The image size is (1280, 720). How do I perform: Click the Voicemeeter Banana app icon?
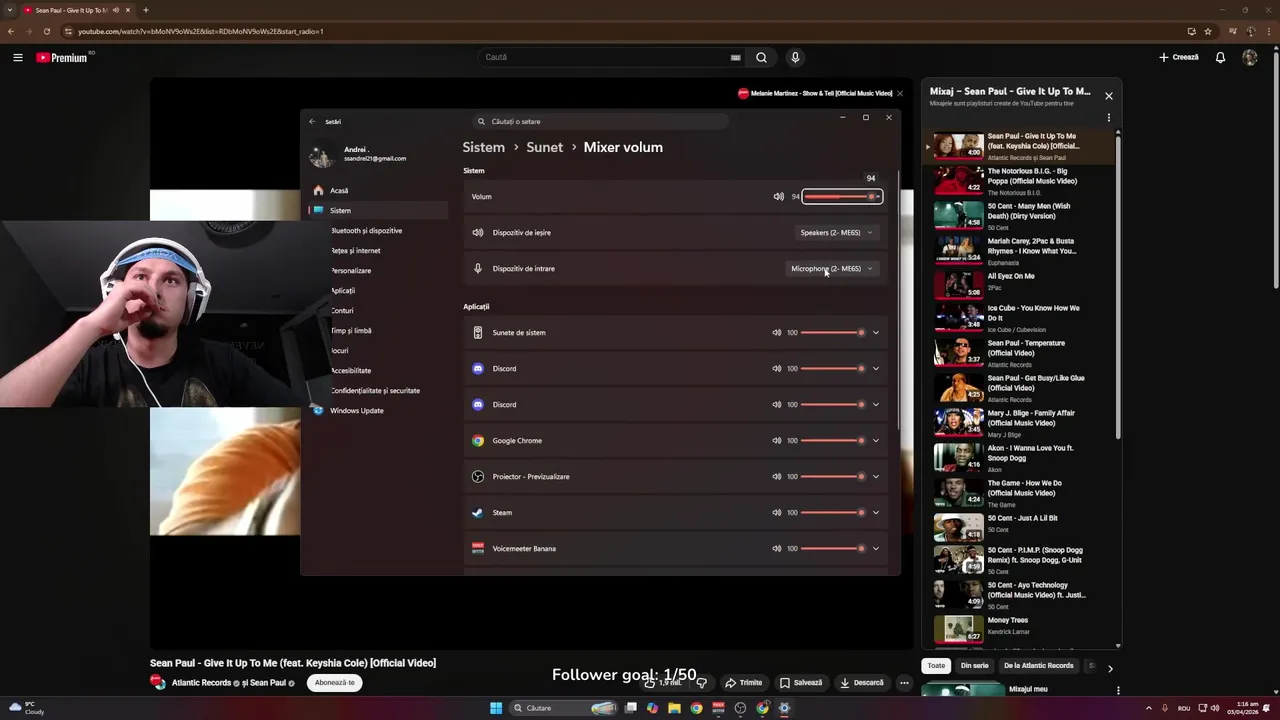click(478, 549)
